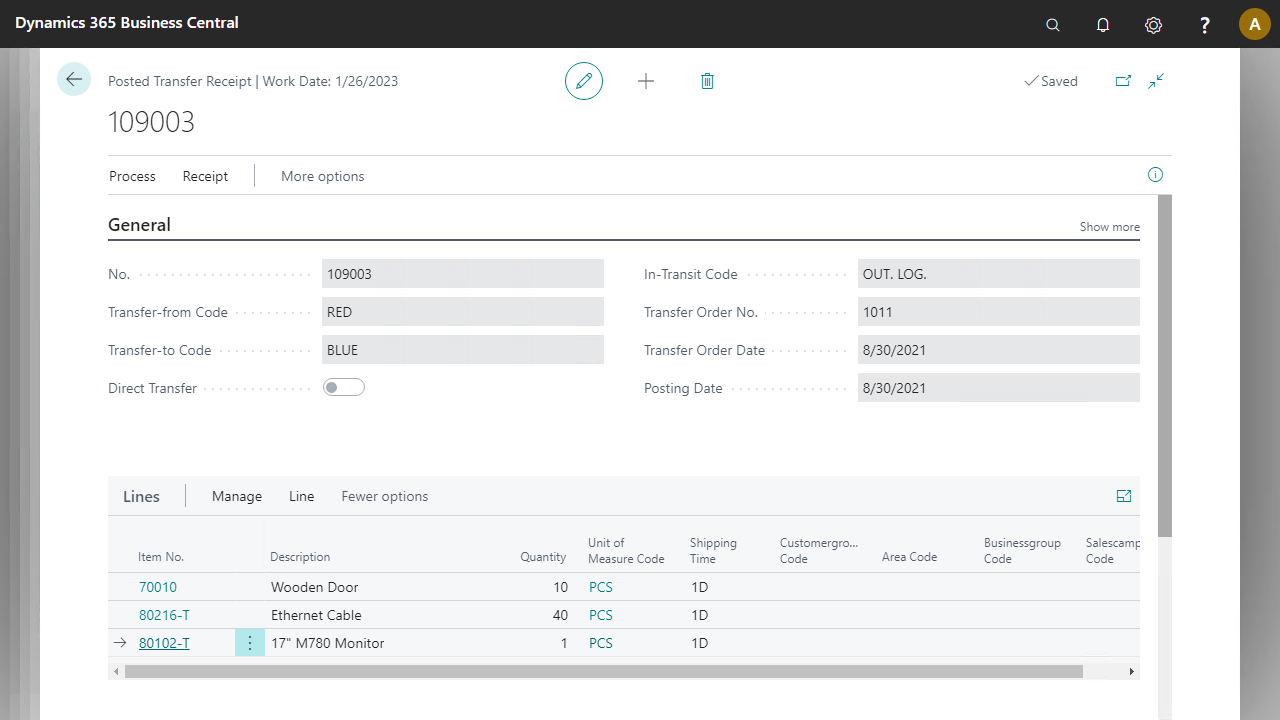The image size is (1280, 720).
Task: Click the Businessgroup Code column header
Action: 1022,551
